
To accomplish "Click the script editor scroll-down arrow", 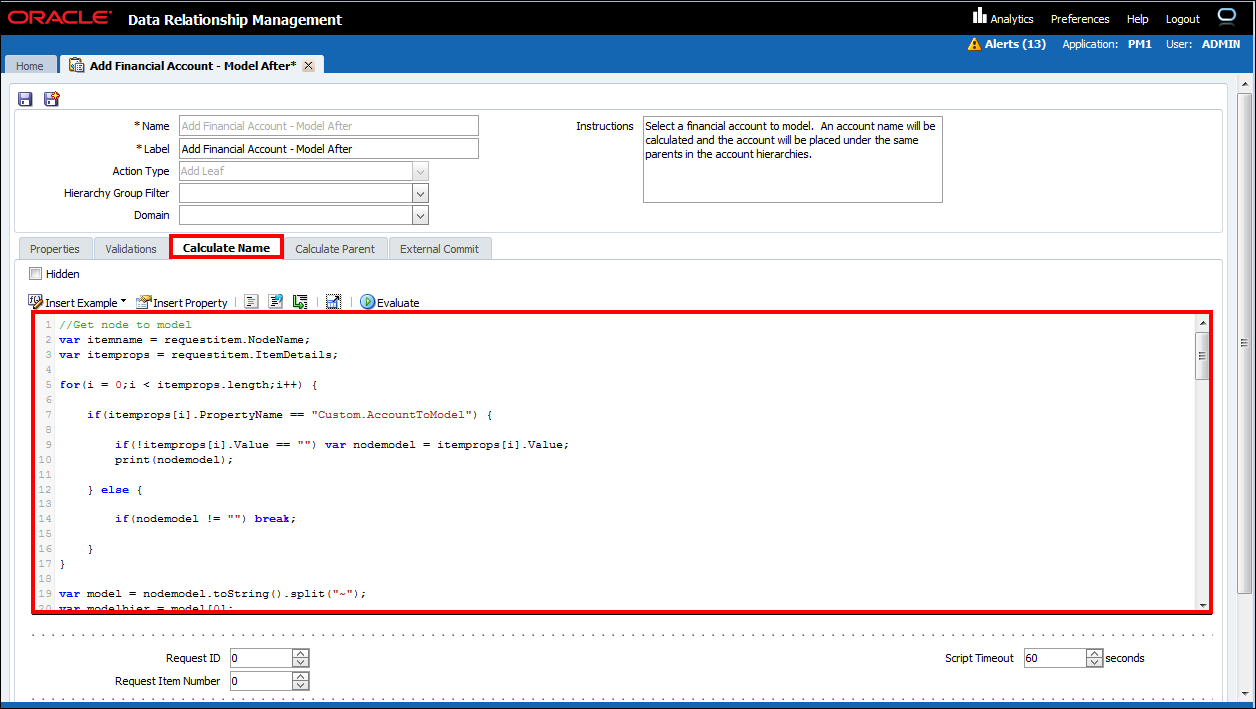I will pos(1202,604).
